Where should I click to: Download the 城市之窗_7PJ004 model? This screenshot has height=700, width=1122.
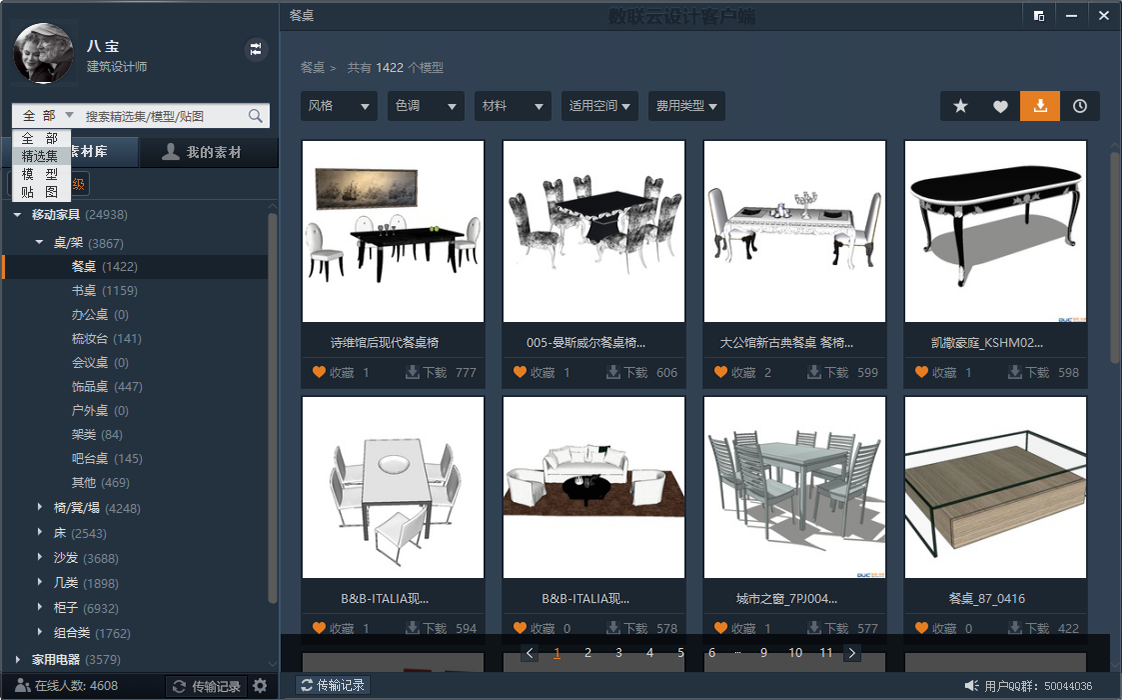pyautogui.click(x=814, y=628)
